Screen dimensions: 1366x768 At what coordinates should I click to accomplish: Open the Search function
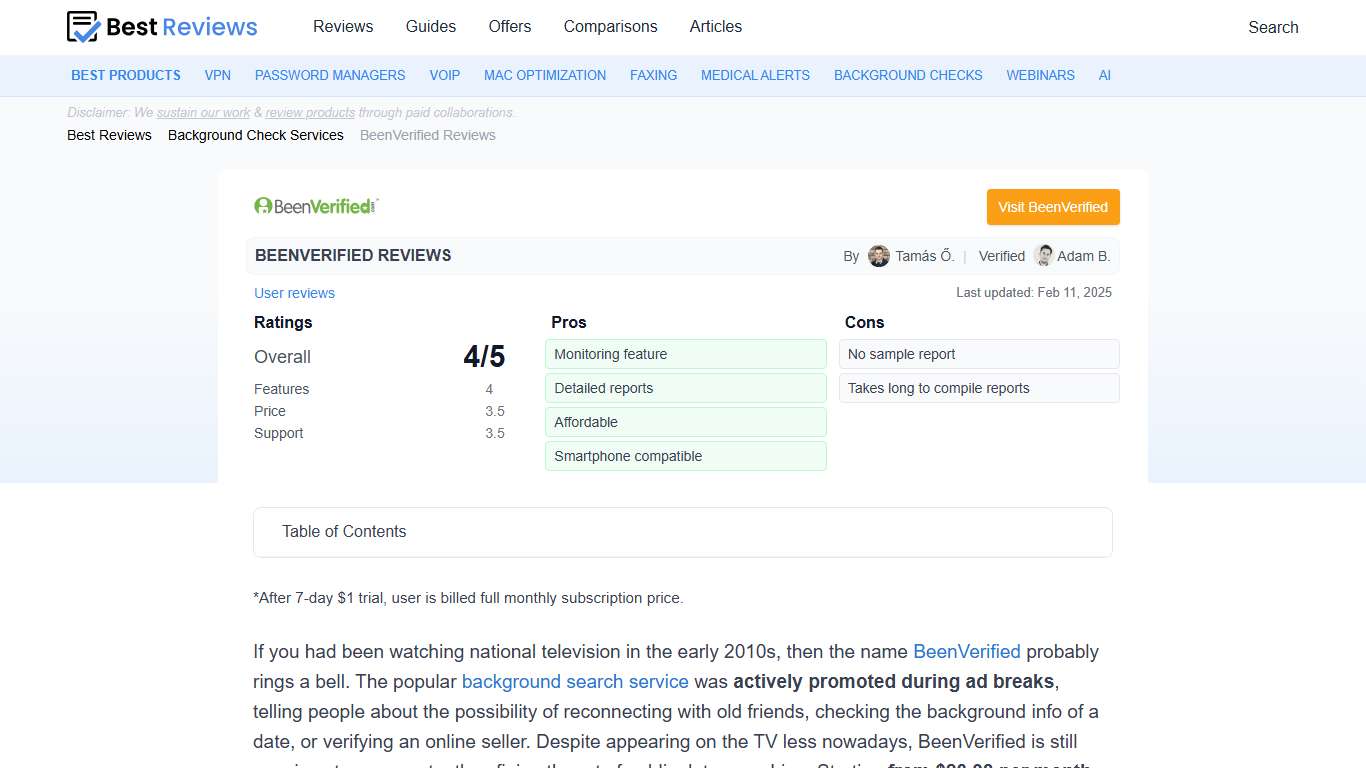coord(1272,27)
